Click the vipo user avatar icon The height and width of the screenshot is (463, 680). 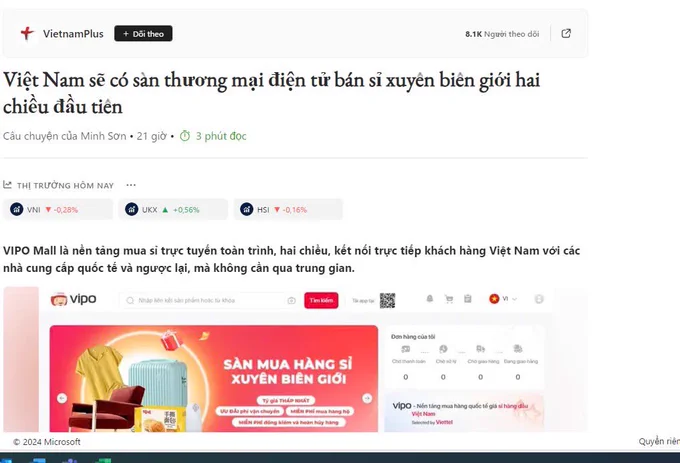pyautogui.click(x=539, y=299)
